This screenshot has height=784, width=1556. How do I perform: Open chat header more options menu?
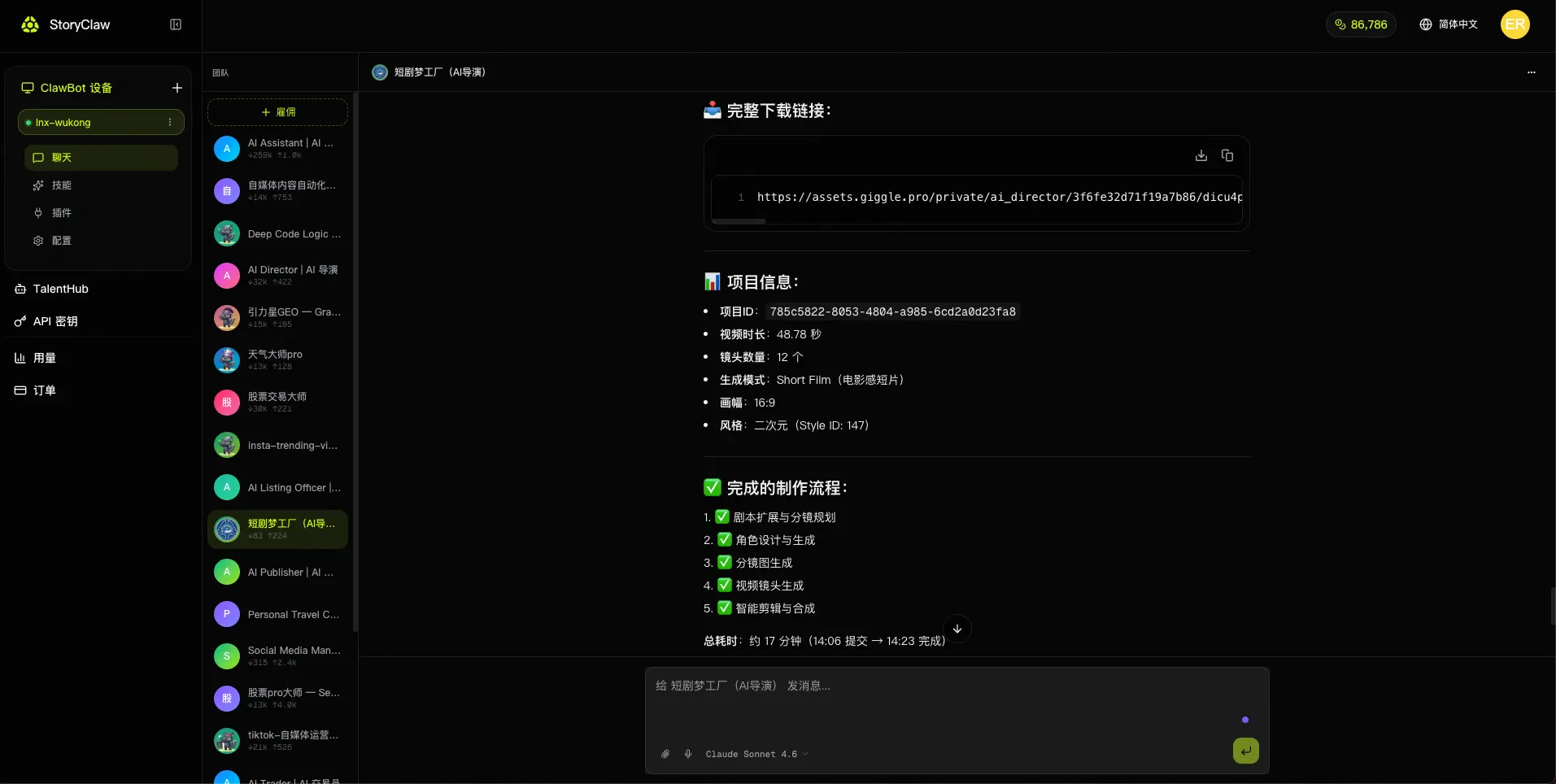click(1532, 72)
